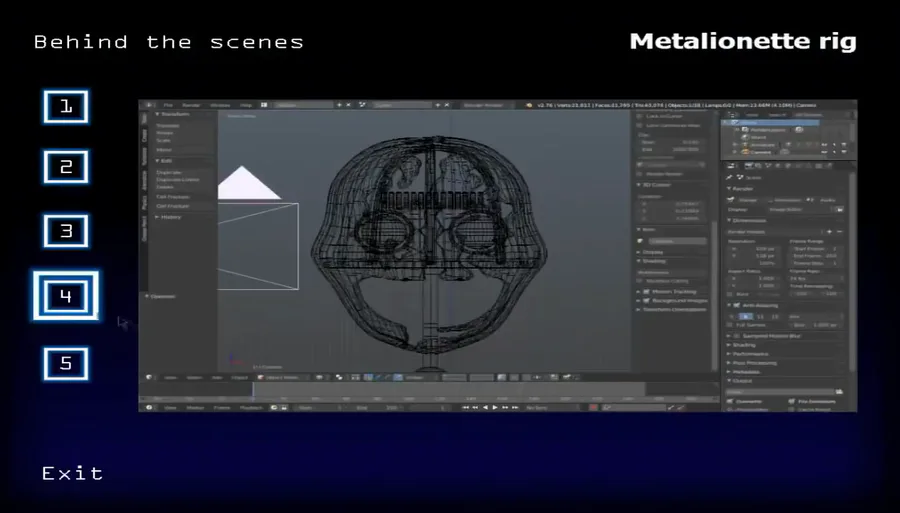This screenshot has height=513, width=900.
Task: Open Blender's Help menu
Action: [x=246, y=105]
